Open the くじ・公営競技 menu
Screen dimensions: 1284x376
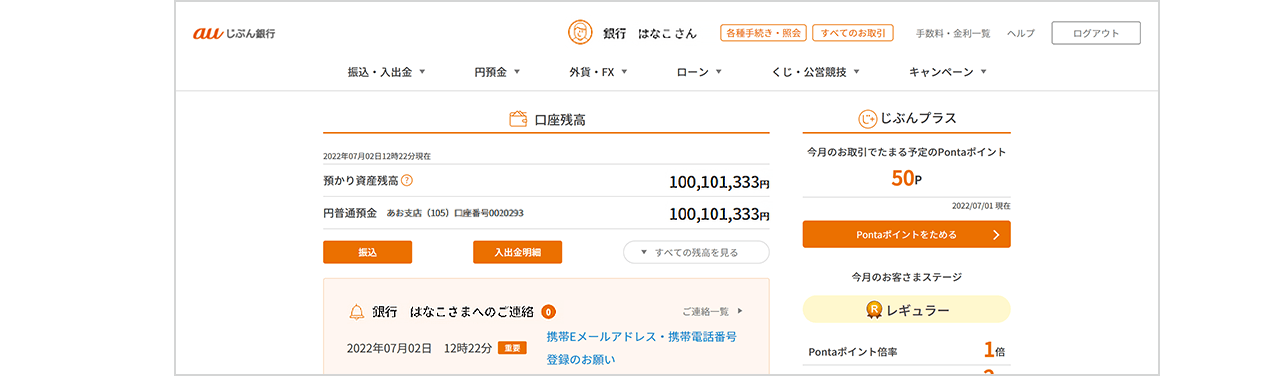tap(816, 72)
